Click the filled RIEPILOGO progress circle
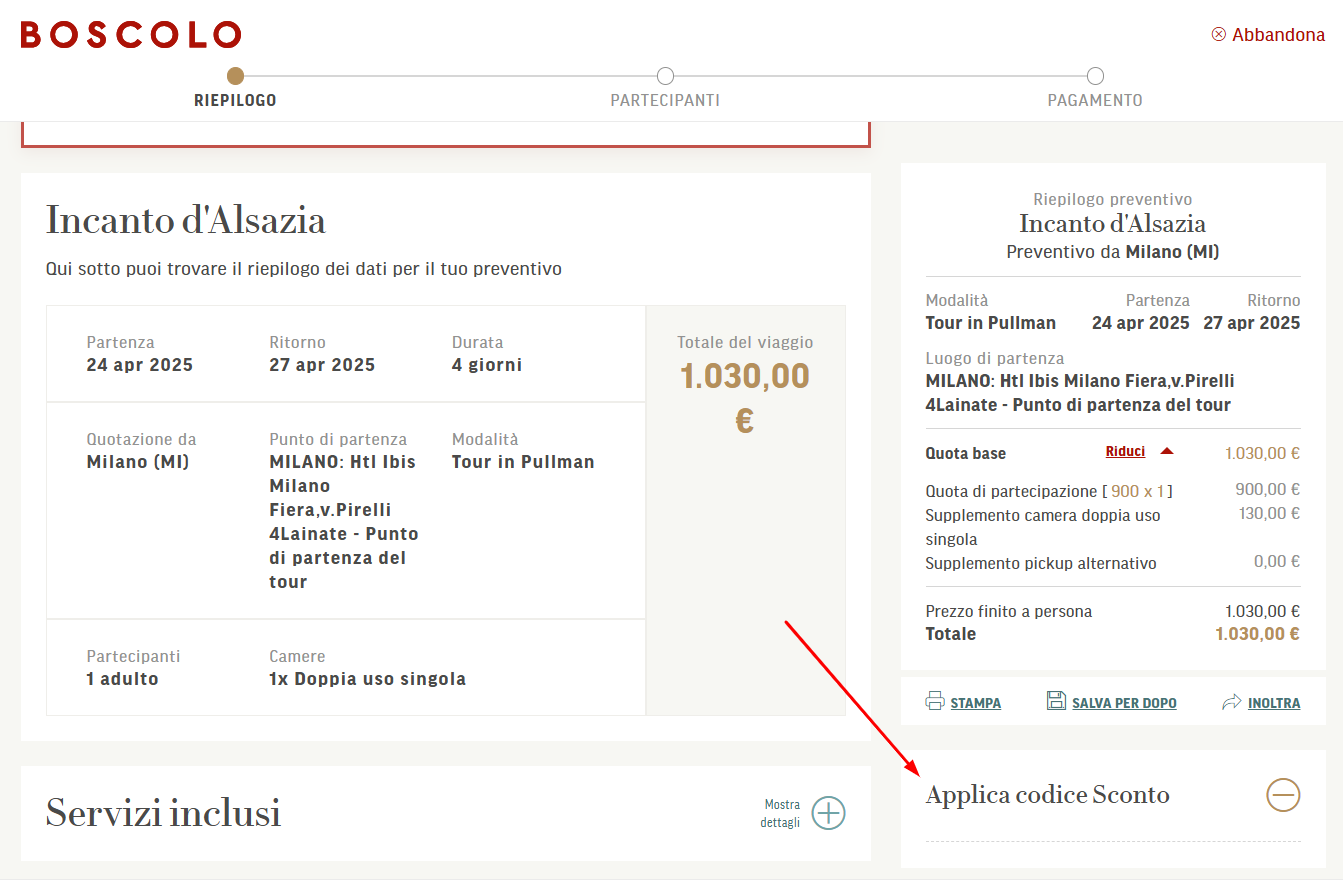This screenshot has width=1343, height=882. (x=235, y=75)
